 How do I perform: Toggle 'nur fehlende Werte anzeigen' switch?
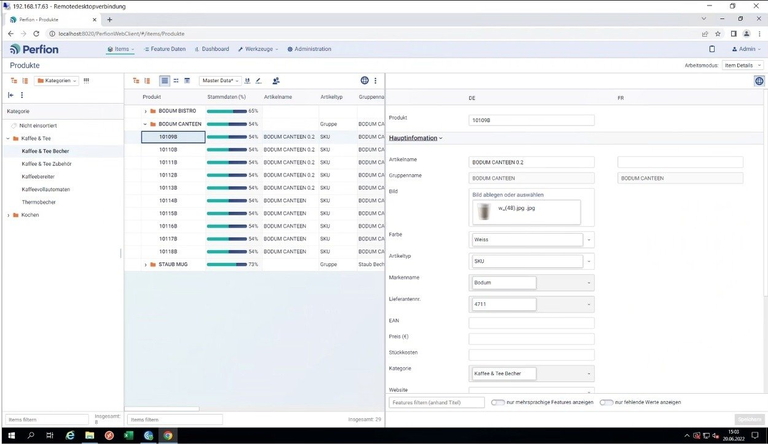pos(606,402)
